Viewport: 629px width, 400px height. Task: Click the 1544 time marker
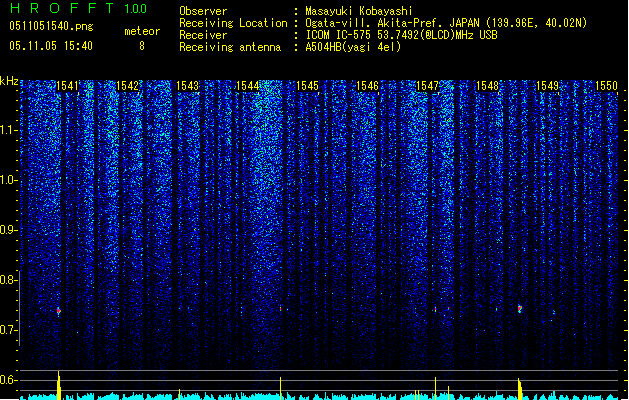tap(248, 86)
